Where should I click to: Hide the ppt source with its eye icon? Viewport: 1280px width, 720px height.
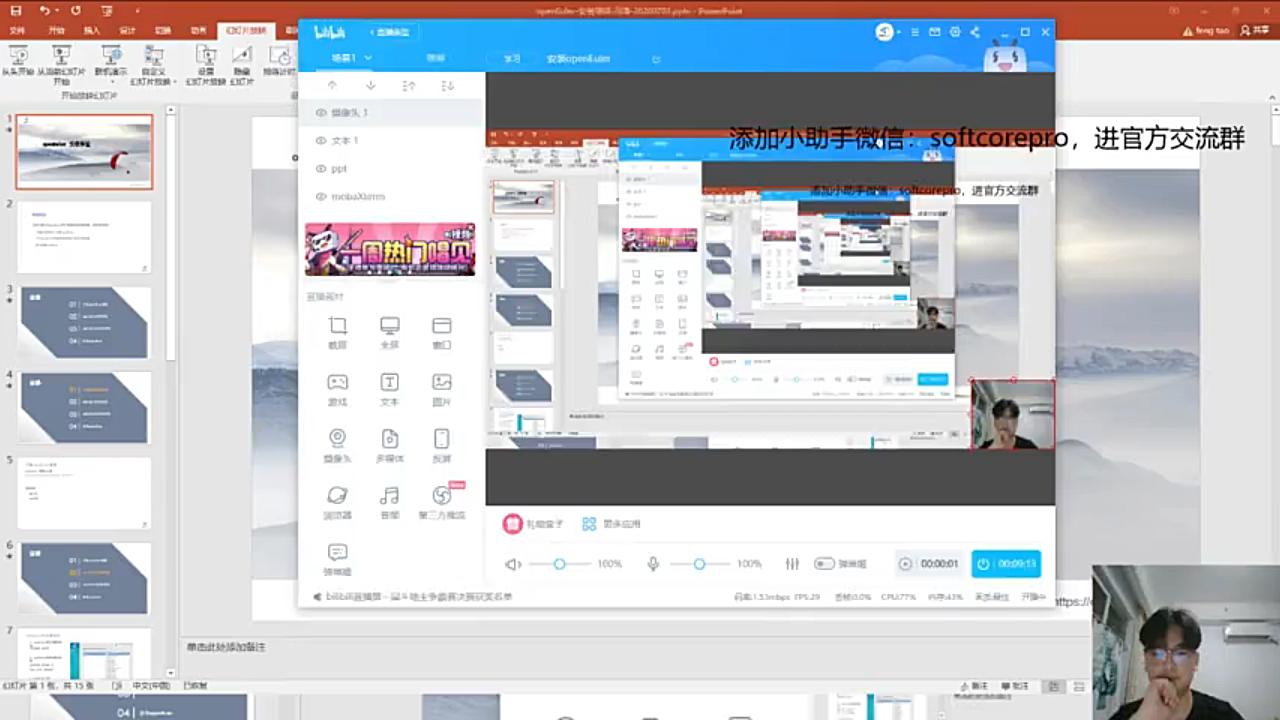[x=322, y=169]
